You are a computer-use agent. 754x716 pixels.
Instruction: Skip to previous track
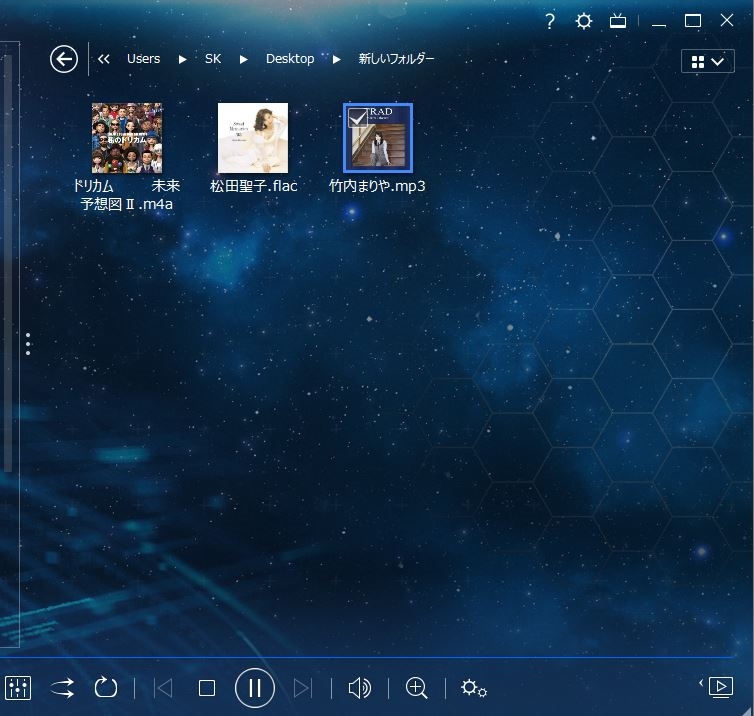163,688
